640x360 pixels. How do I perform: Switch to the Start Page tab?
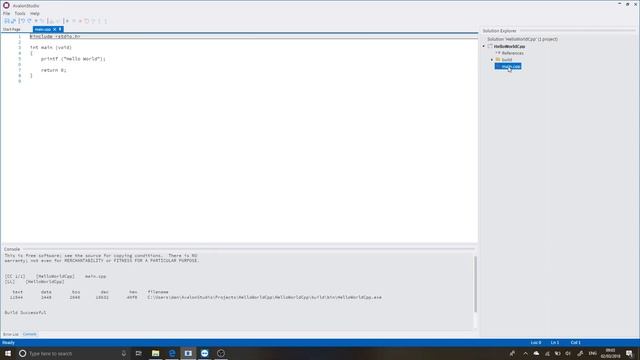(x=11, y=29)
